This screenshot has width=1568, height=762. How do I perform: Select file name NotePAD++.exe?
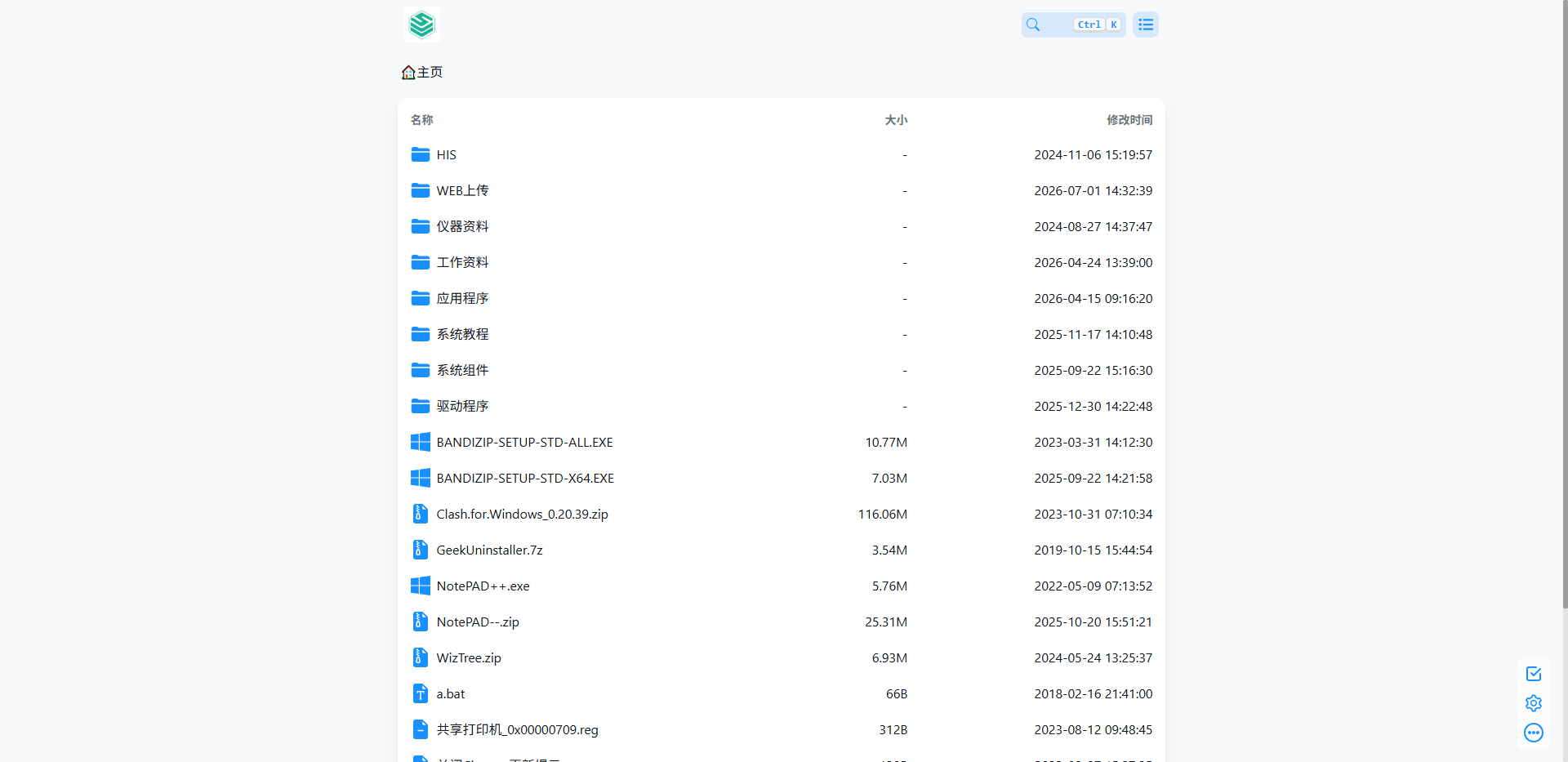tap(483, 586)
